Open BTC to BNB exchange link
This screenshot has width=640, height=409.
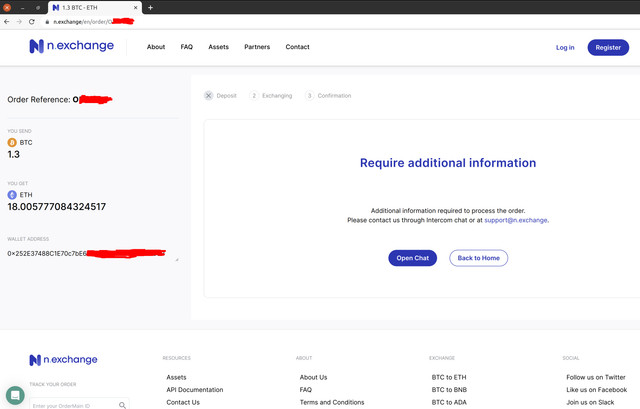click(x=449, y=390)
